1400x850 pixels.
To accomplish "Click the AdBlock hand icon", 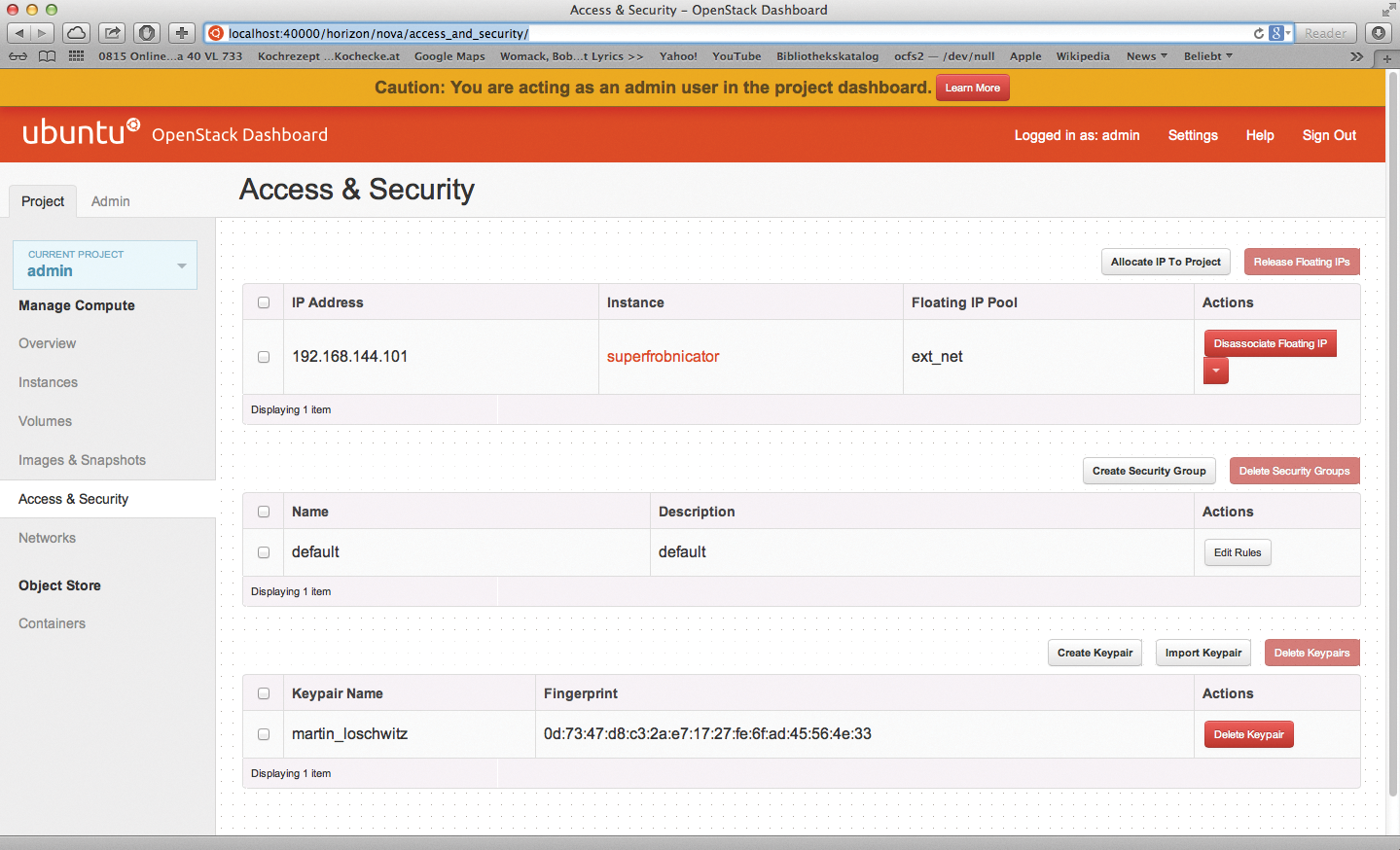I will (x=147, y=33).
